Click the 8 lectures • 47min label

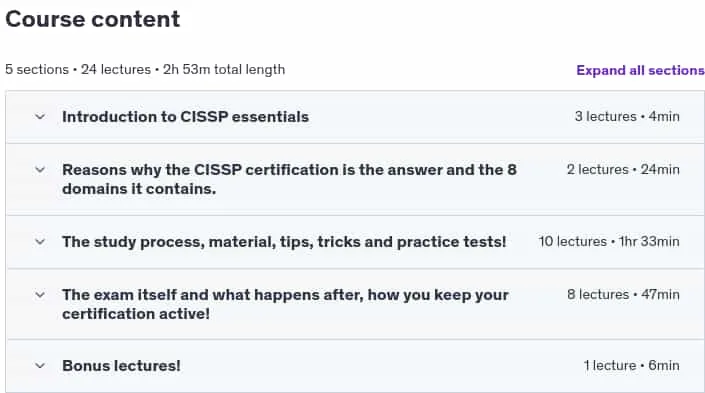point(623,295)
